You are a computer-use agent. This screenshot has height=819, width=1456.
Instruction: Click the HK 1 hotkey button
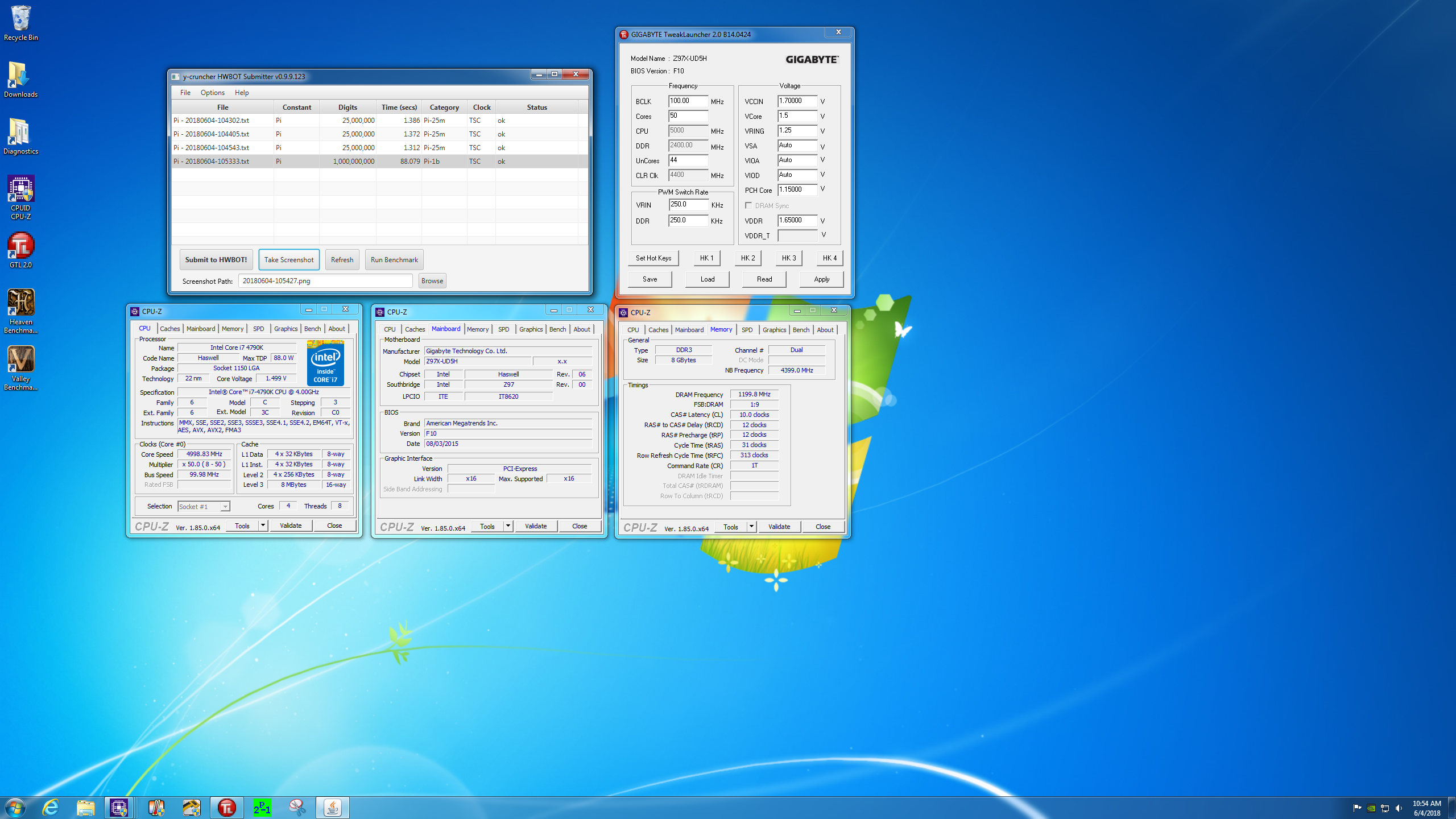tap(706, 258)
